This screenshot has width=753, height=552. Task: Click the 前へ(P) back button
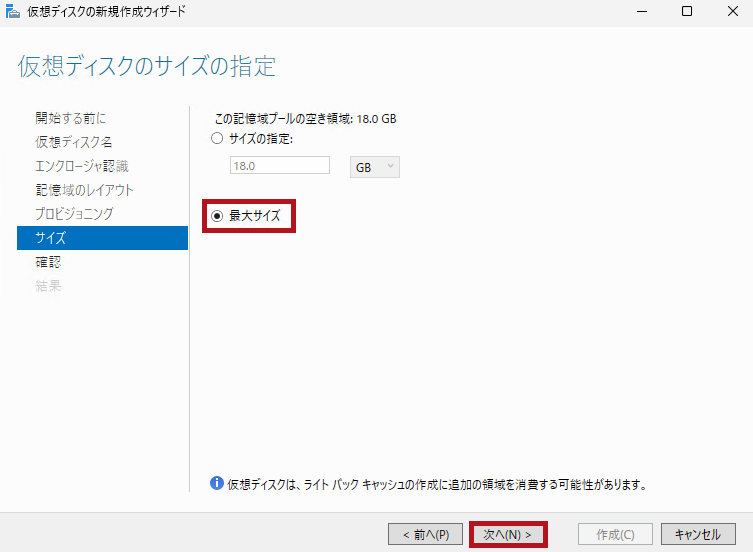[425, 535]
